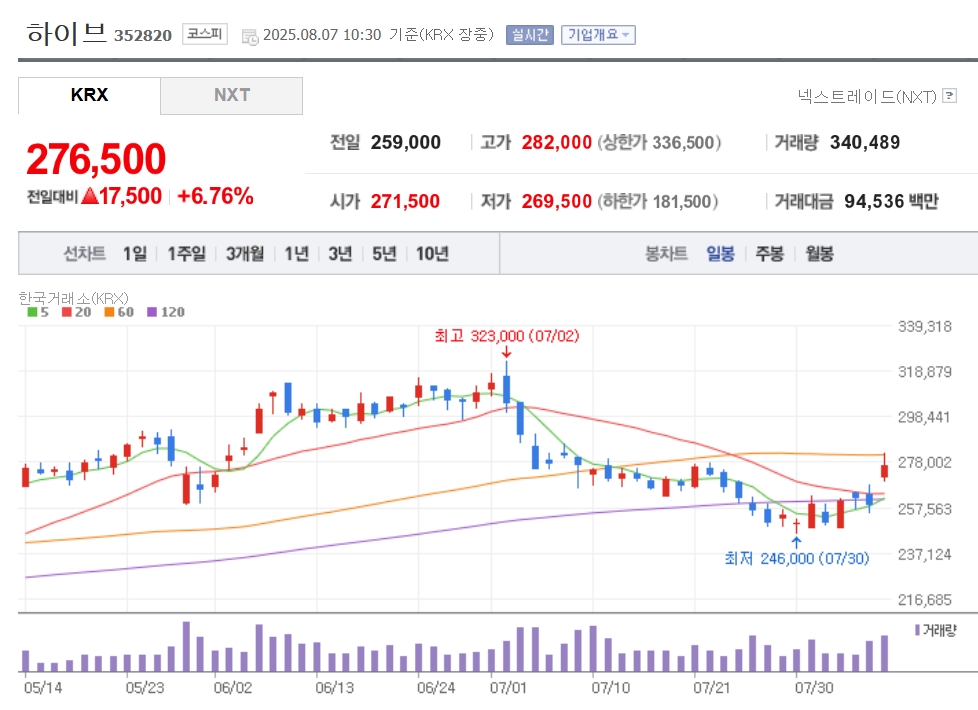Click the 봉차트 label
This screenshot has height=710, width=978.
666,253
